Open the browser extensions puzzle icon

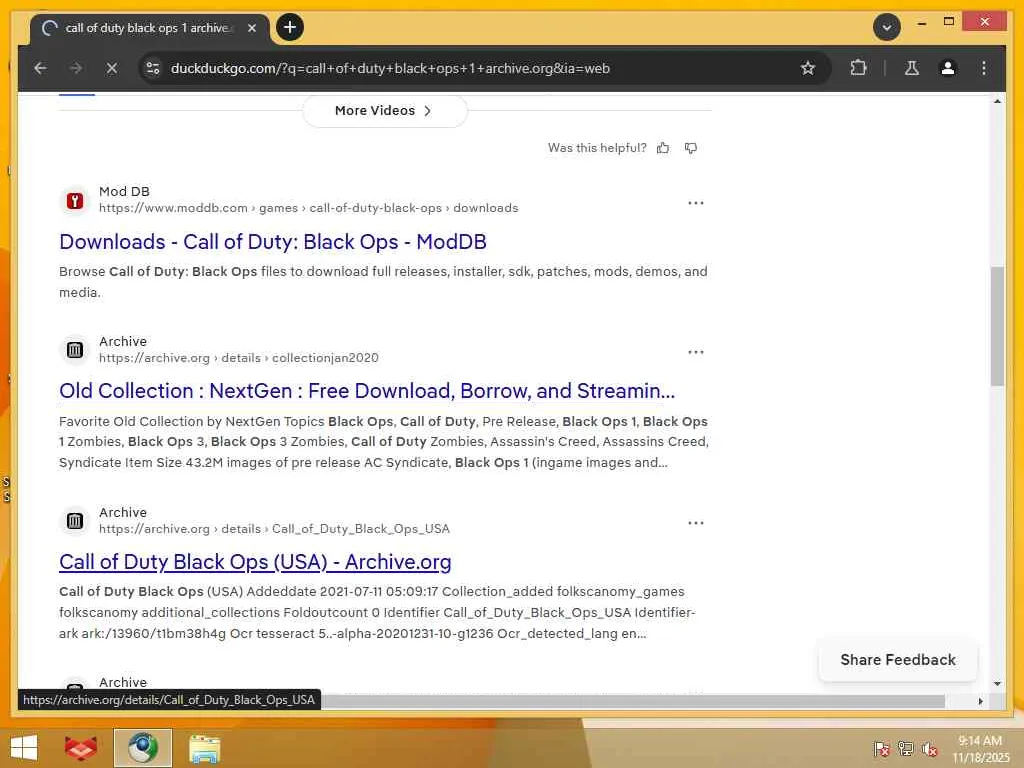click(858, 68)
